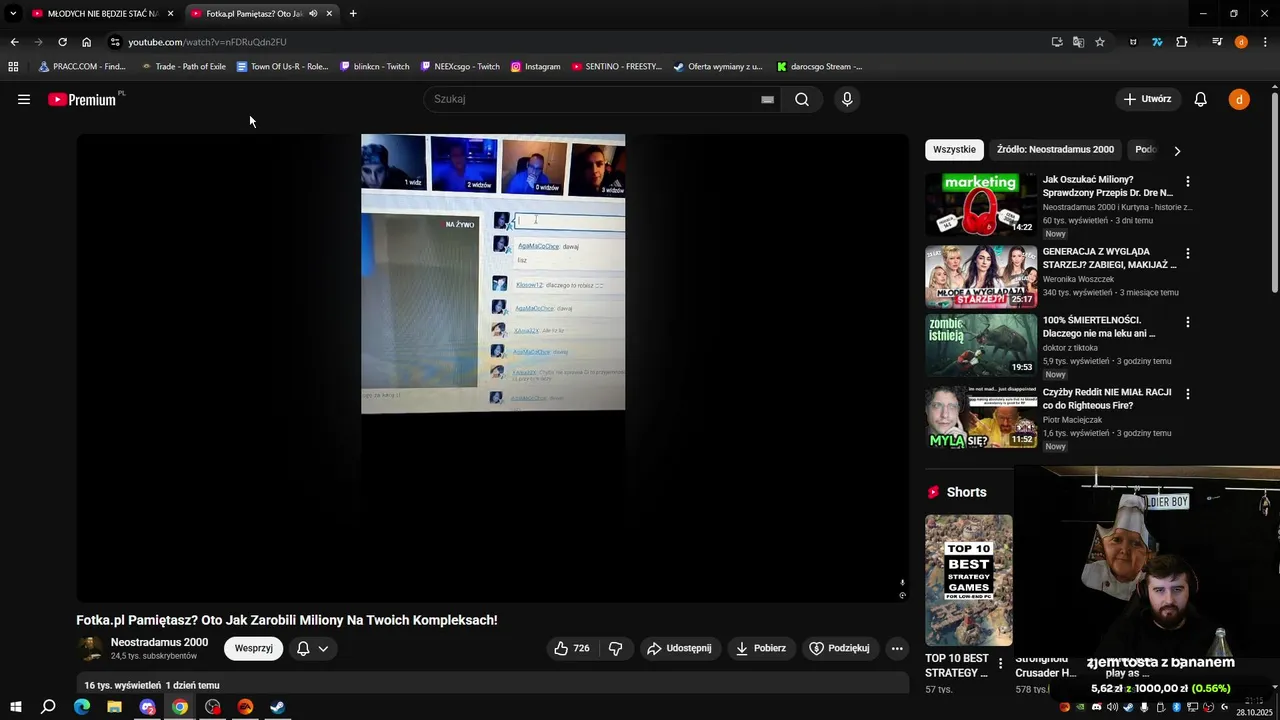The height and width of the screenshot is (720, 1280).
Task: Open the orange account avatar in YouTube header
Action: [x=1239, y=99]
